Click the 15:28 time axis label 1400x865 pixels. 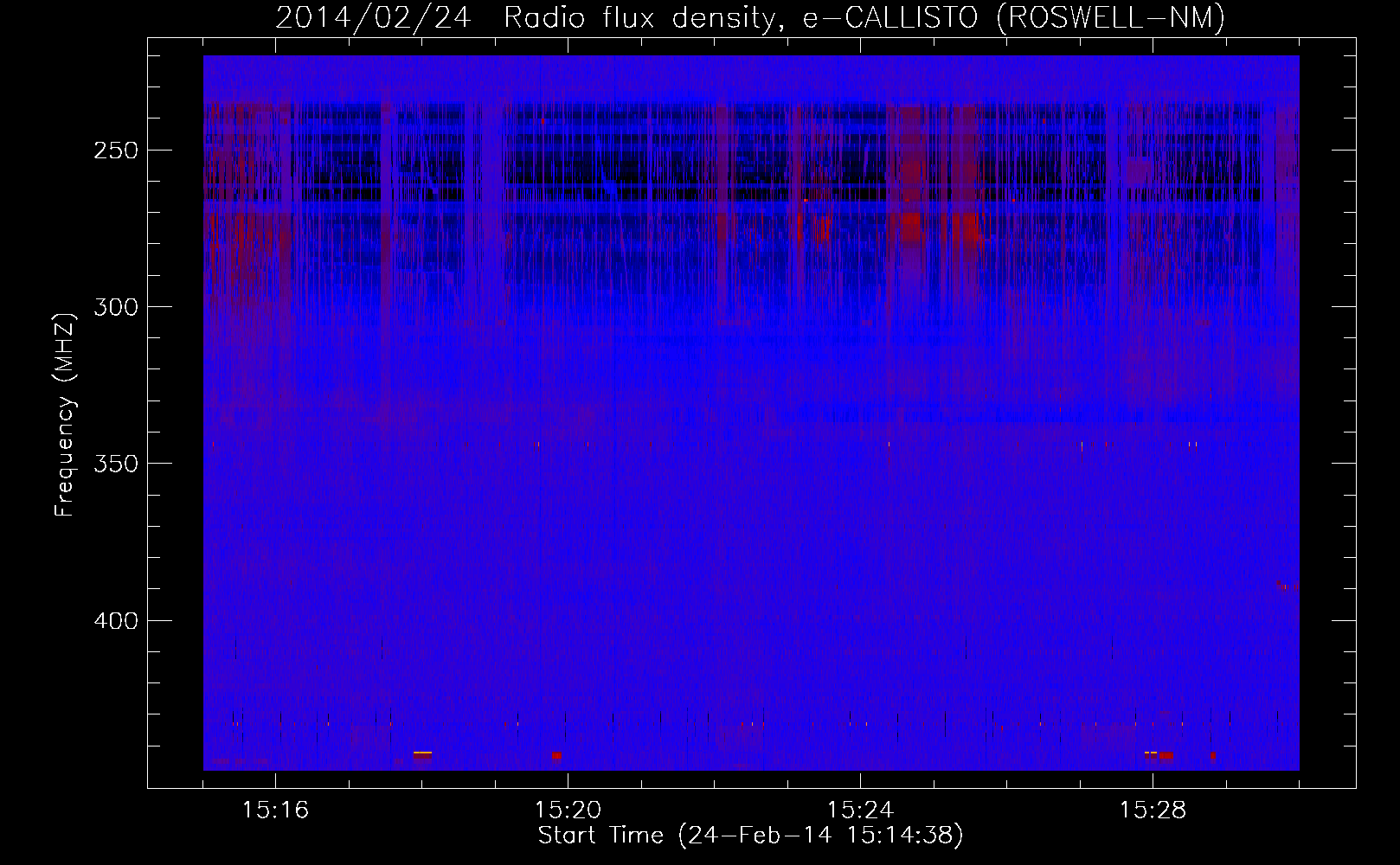(x=1153, y=810)
